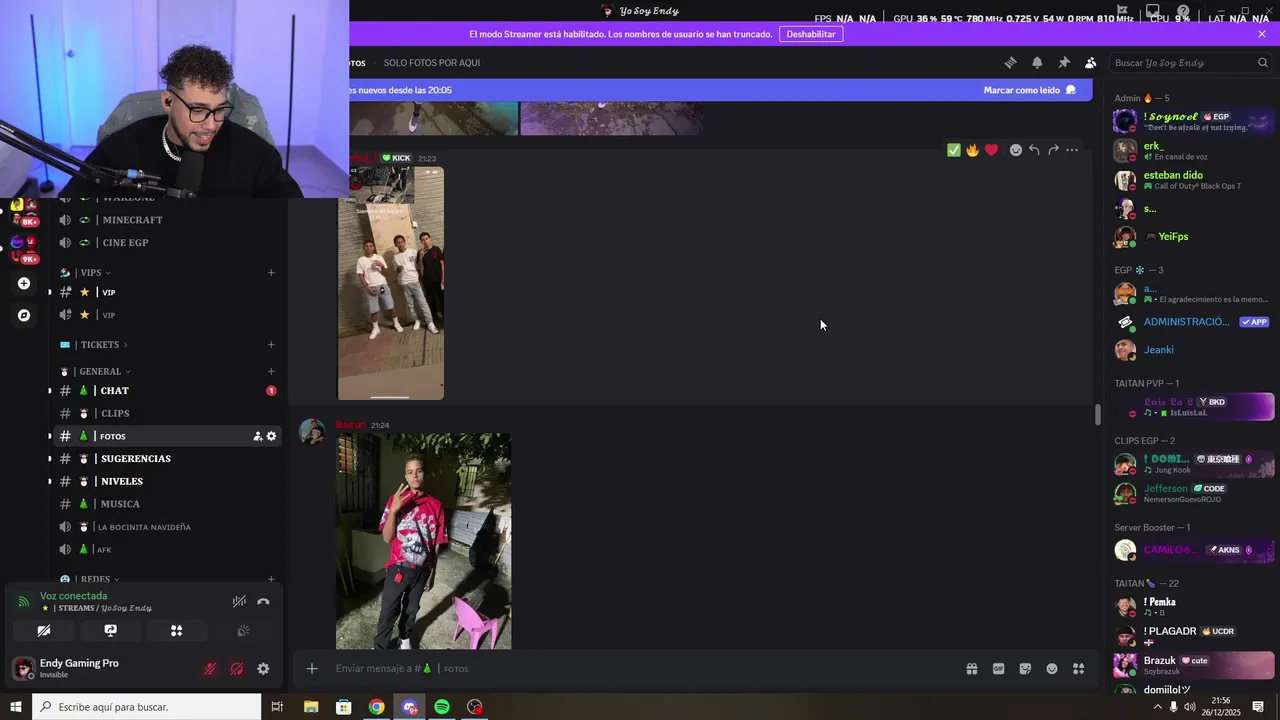Click the add a server plus icon

point(24,283)
